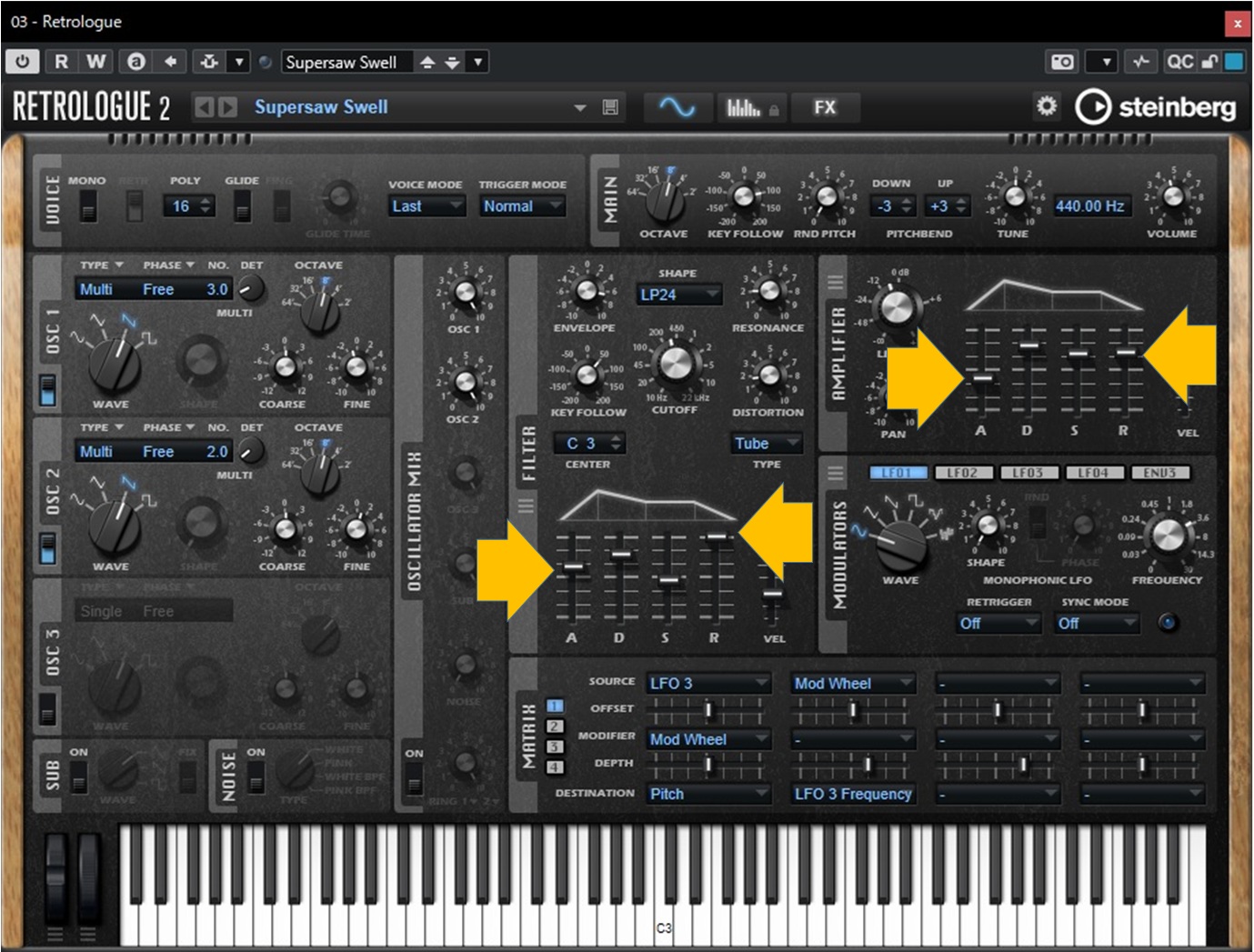The height and width of the screenshot is (952, 1254).
Task: Open the settings gear icon
Action: click(x=1047, y=106)
